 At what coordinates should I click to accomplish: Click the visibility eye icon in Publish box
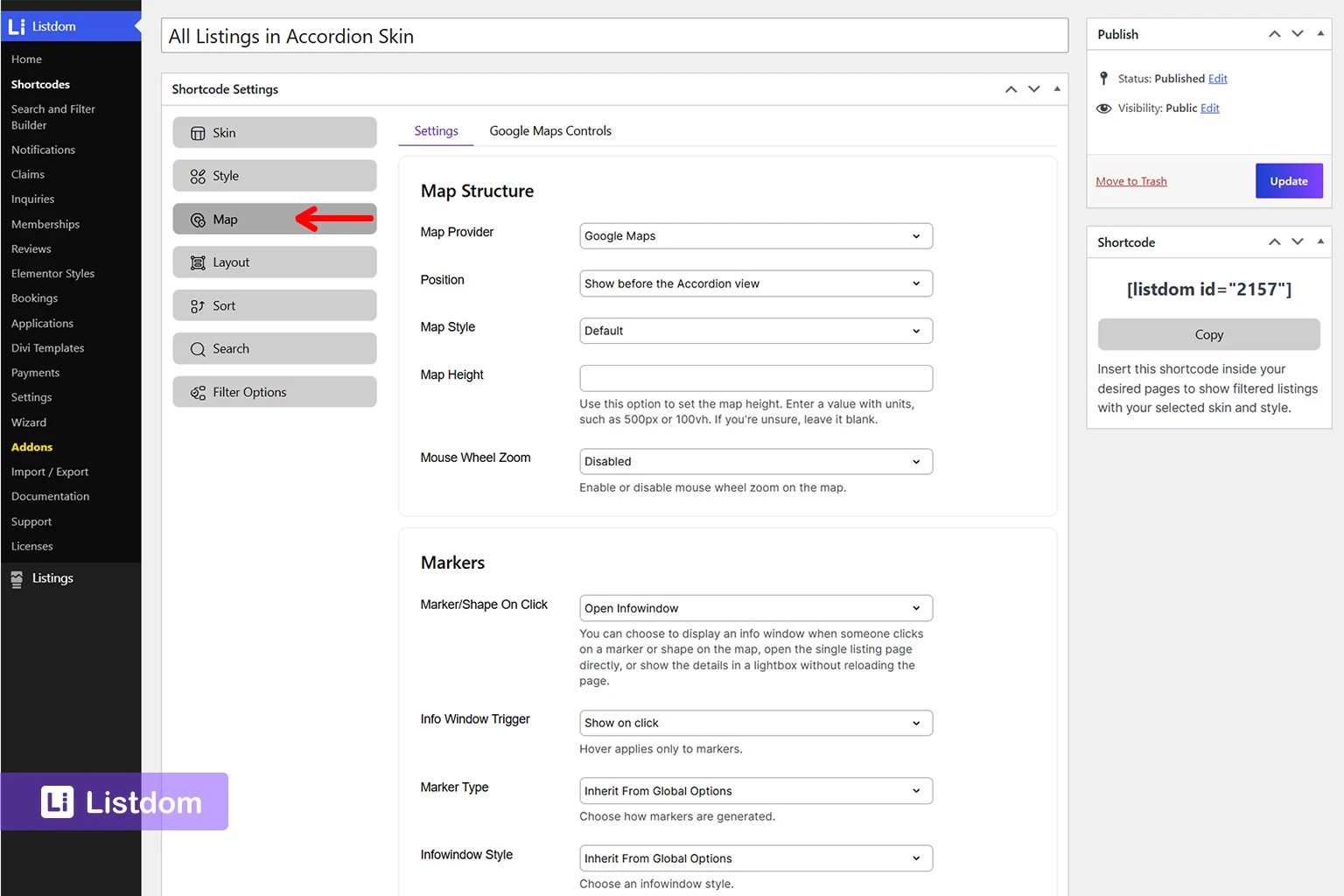point(1104,108)
